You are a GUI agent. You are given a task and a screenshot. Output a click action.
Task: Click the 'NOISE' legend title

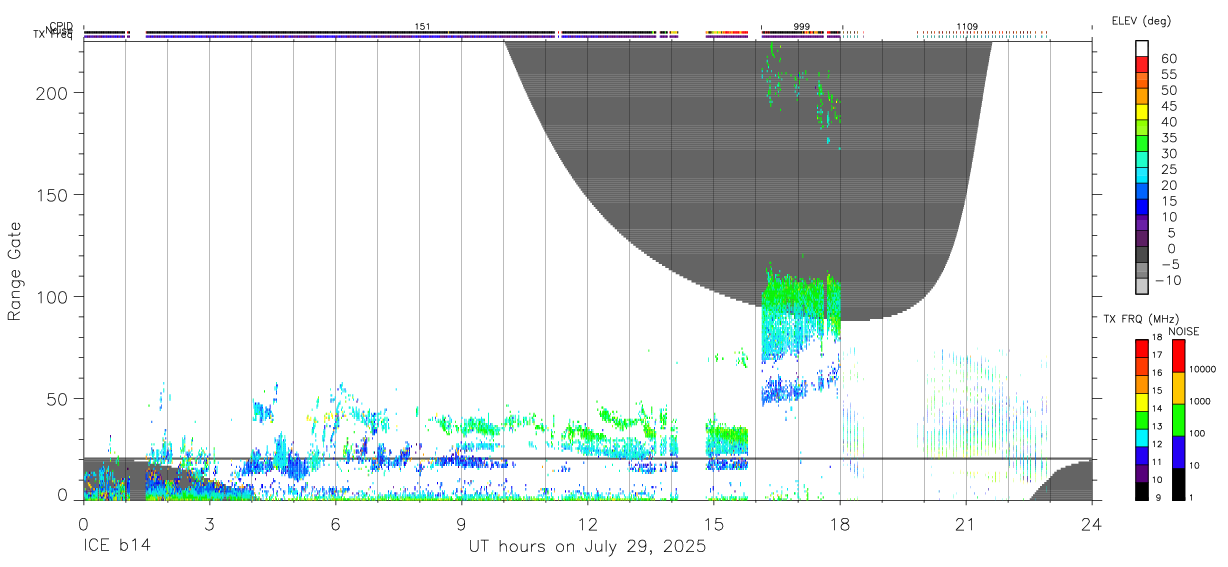(x=1184, y=331)
